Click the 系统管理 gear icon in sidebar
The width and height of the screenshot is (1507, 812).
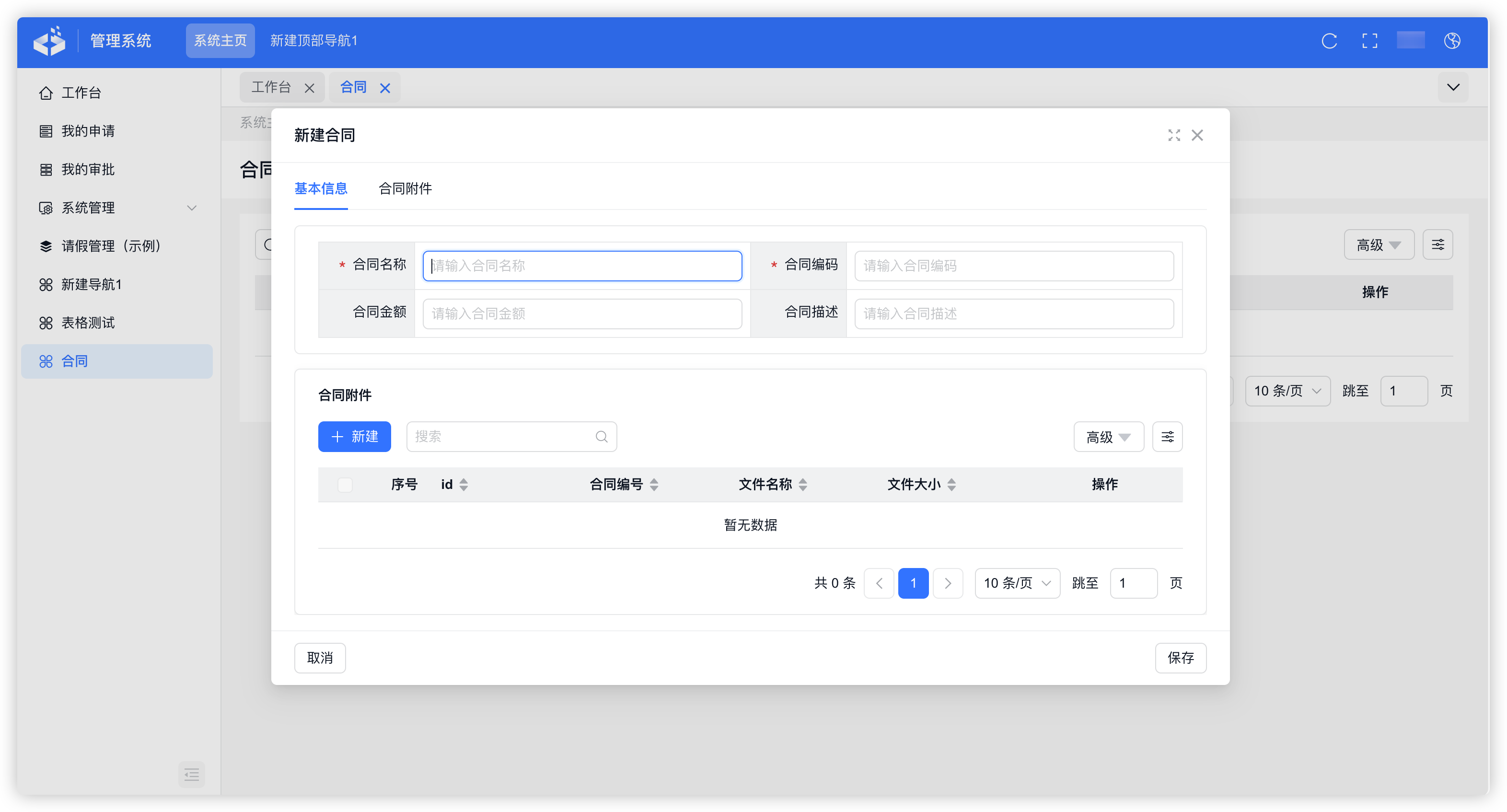coord(46,208)
